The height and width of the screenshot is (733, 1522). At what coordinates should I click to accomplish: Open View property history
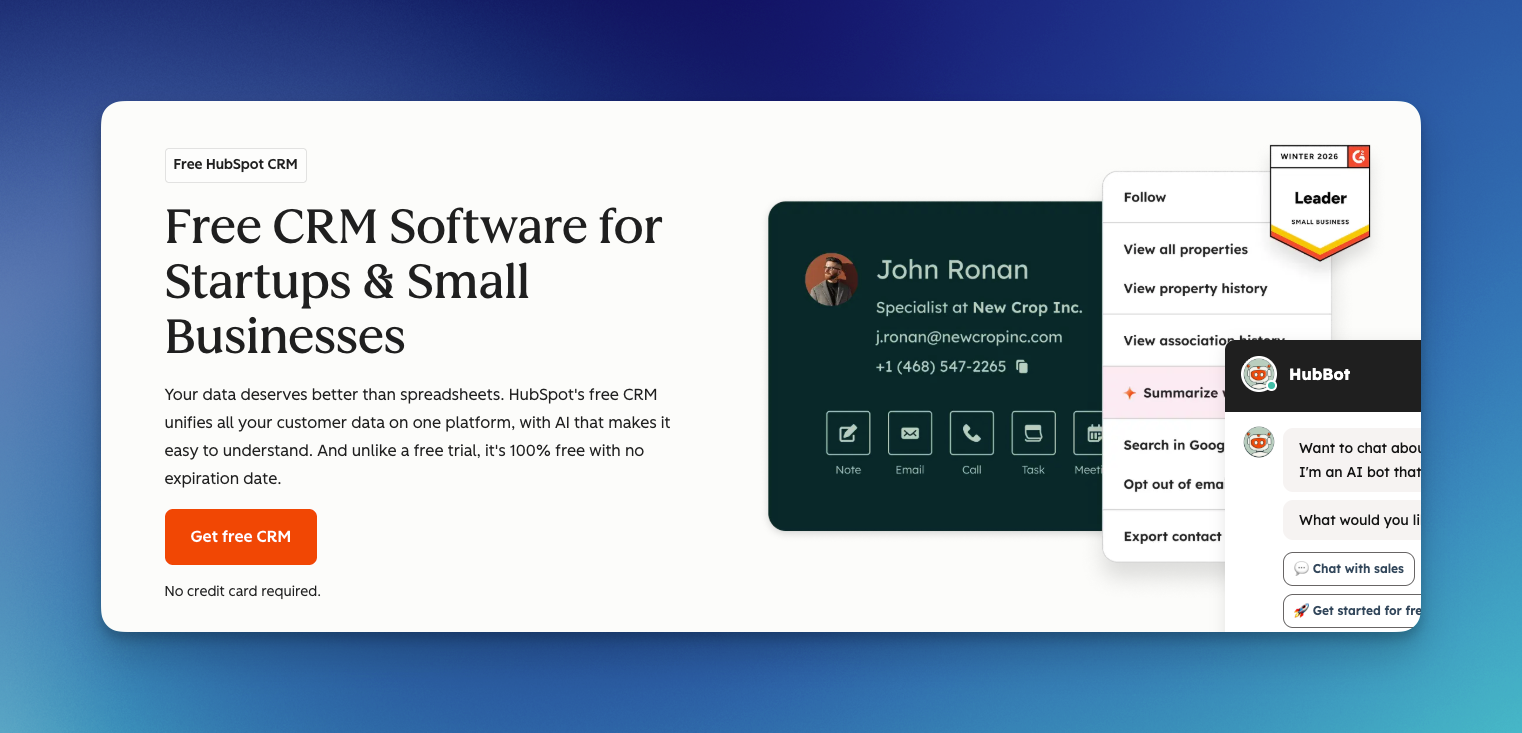[1194, 288]
